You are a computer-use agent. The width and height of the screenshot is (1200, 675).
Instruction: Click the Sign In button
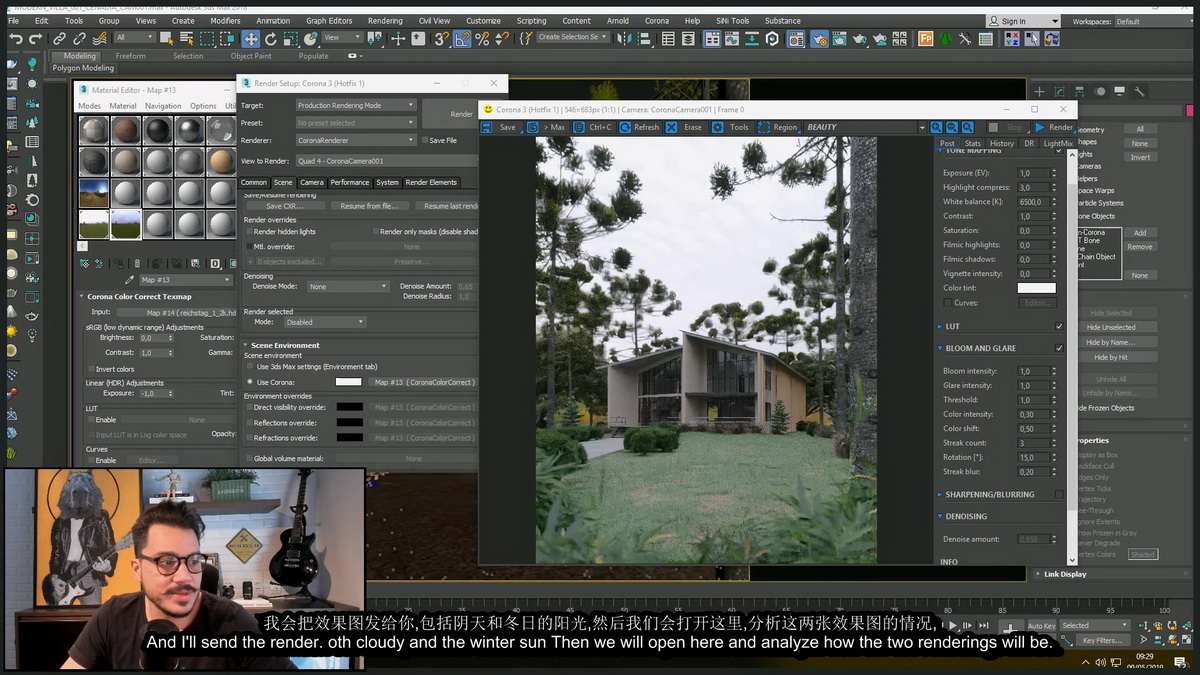1021,21
